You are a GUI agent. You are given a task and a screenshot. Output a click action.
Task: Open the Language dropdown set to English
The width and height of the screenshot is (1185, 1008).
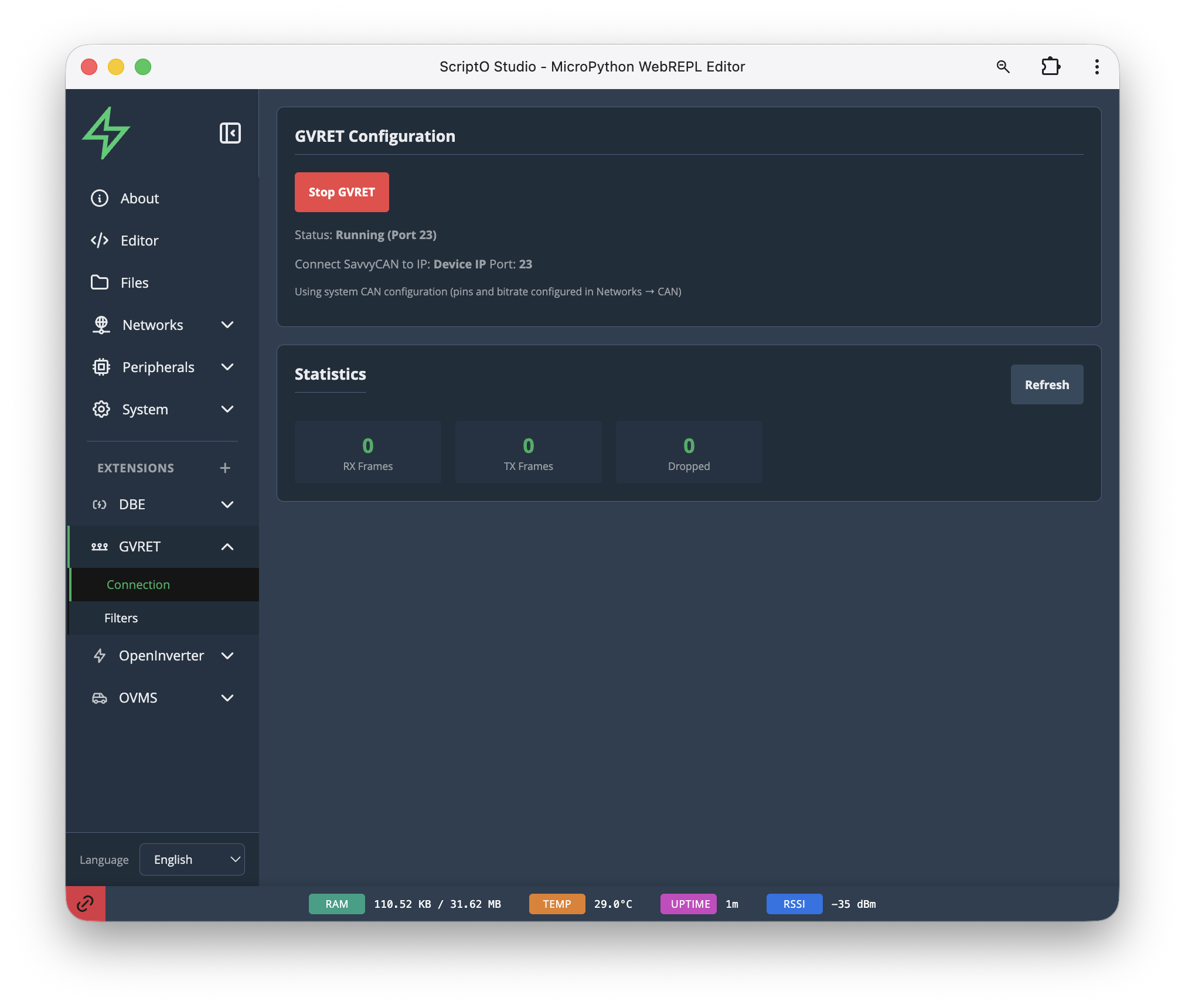pyautogui.click(x=192, y=859)
